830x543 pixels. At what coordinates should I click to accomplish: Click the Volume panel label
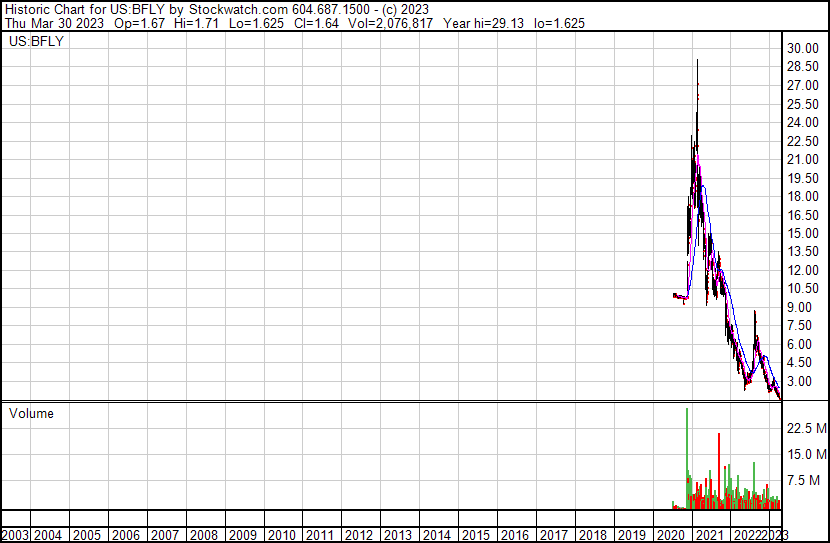pyautogui.click(x=31, y=413)
